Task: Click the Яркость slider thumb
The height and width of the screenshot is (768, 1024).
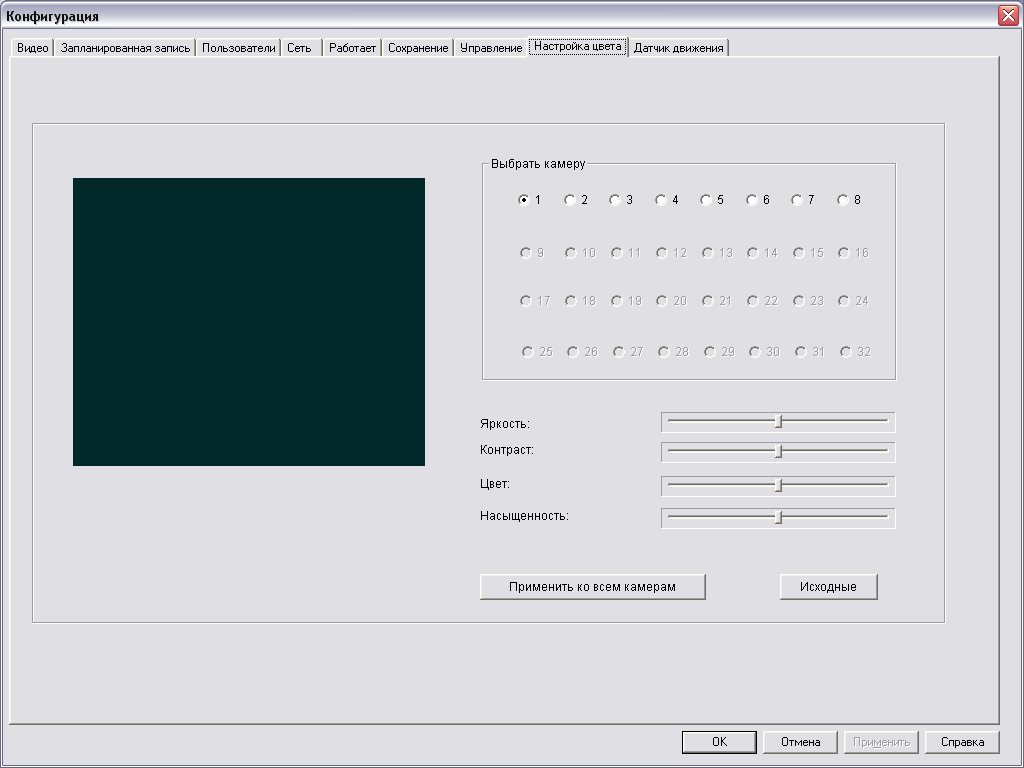Action: [x=779, y=422]
